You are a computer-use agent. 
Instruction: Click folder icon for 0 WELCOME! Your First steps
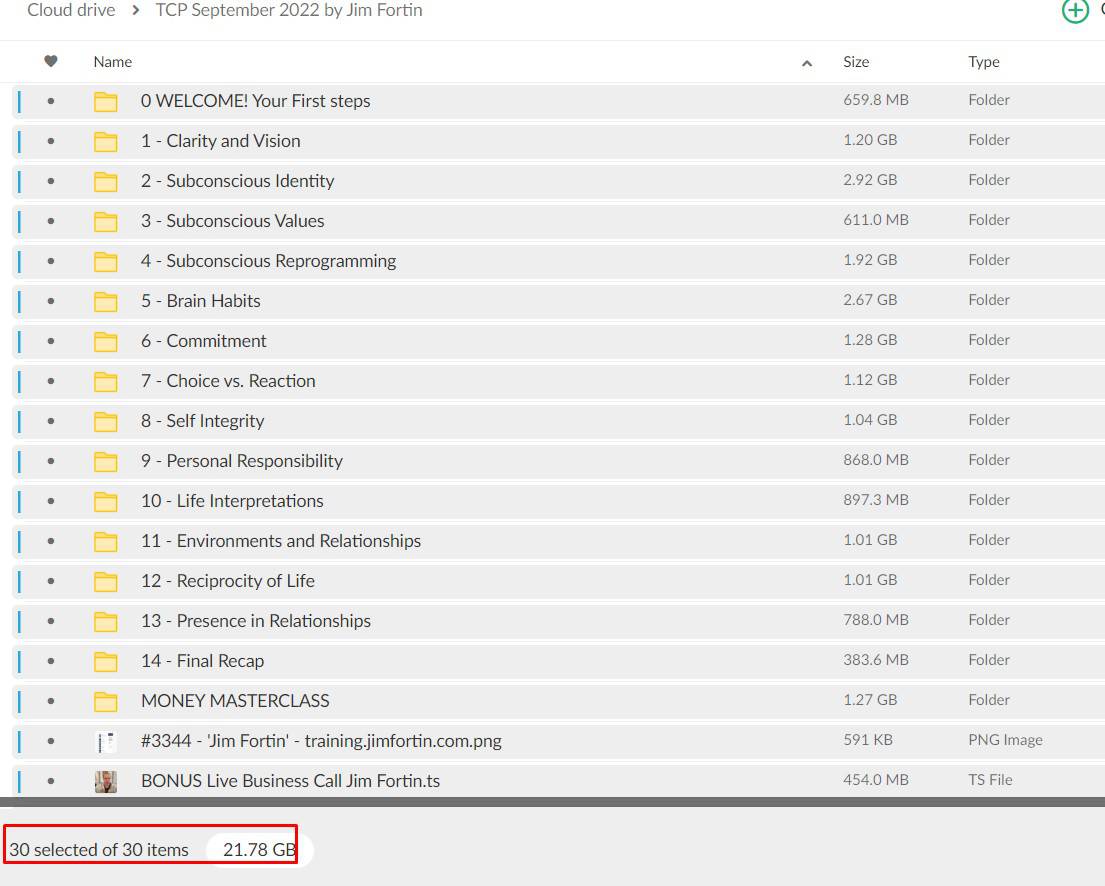point(105,101)
